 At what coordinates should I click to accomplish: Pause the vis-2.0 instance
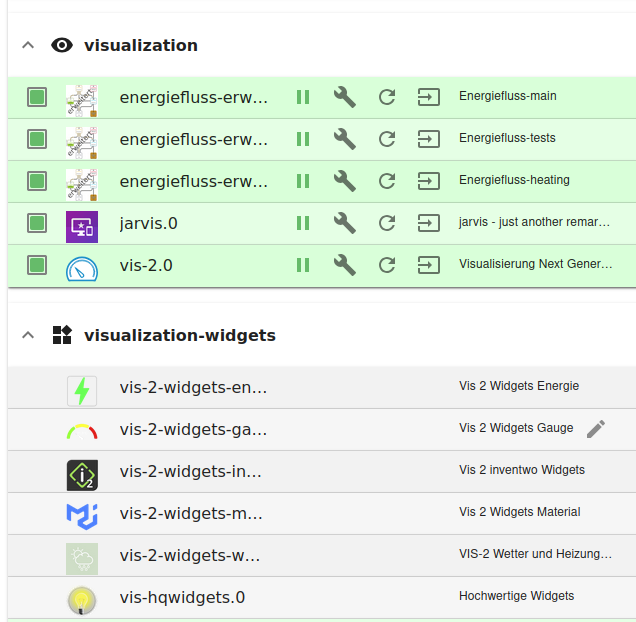point(302,265)
